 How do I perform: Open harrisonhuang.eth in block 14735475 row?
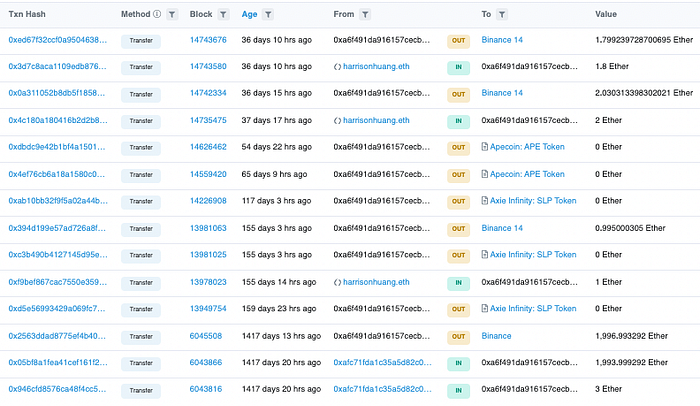(x=376, y=120)
